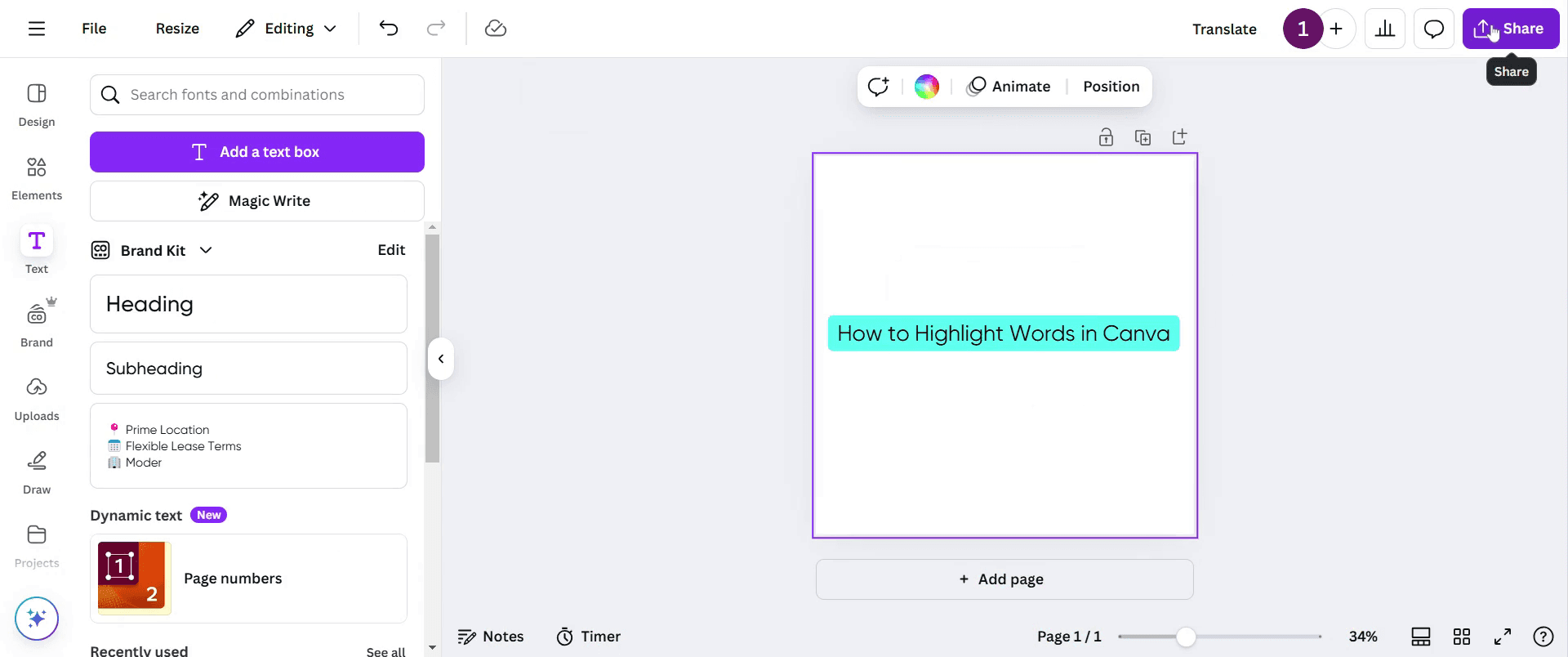Select the Page numbers dynamic text
Image resolution: width=1568 pixels, height=657 pixels.
click(248, 579)
